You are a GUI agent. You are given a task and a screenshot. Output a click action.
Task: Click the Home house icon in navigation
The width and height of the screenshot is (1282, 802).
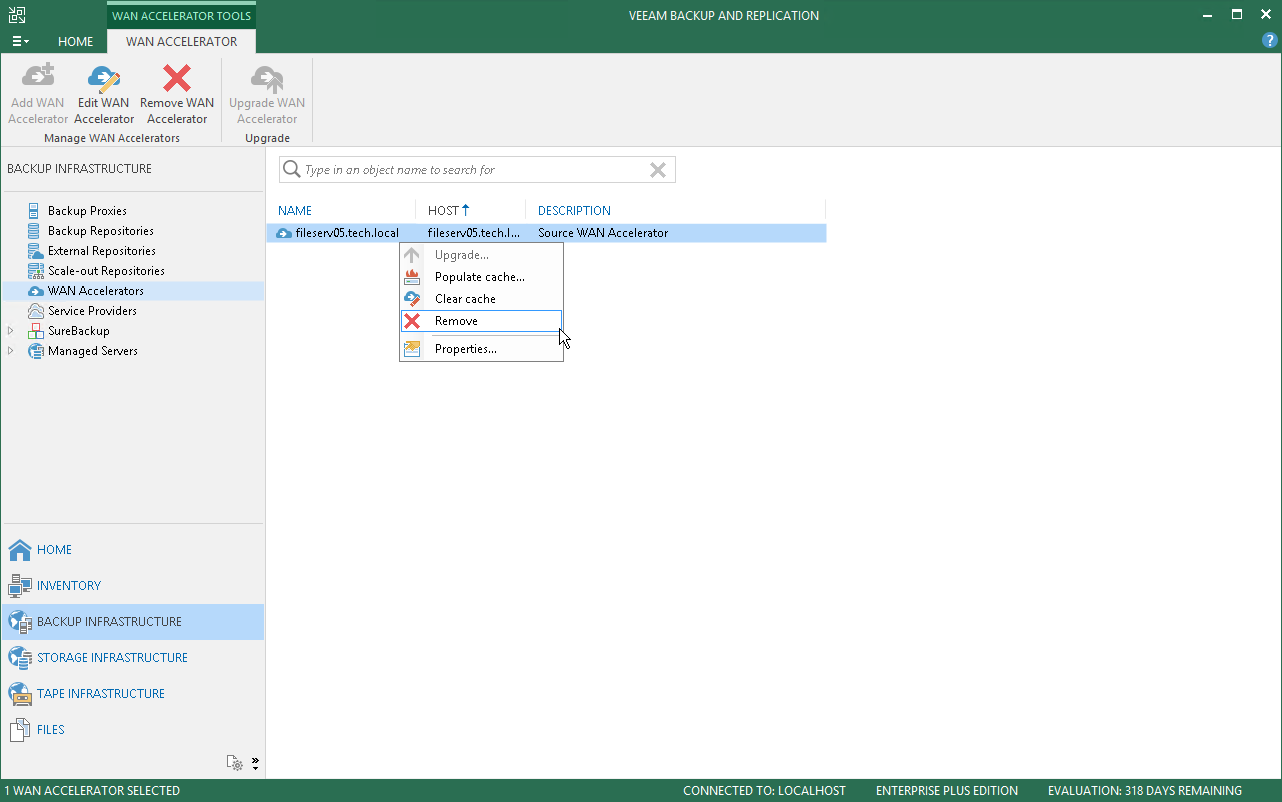(20, 550)
